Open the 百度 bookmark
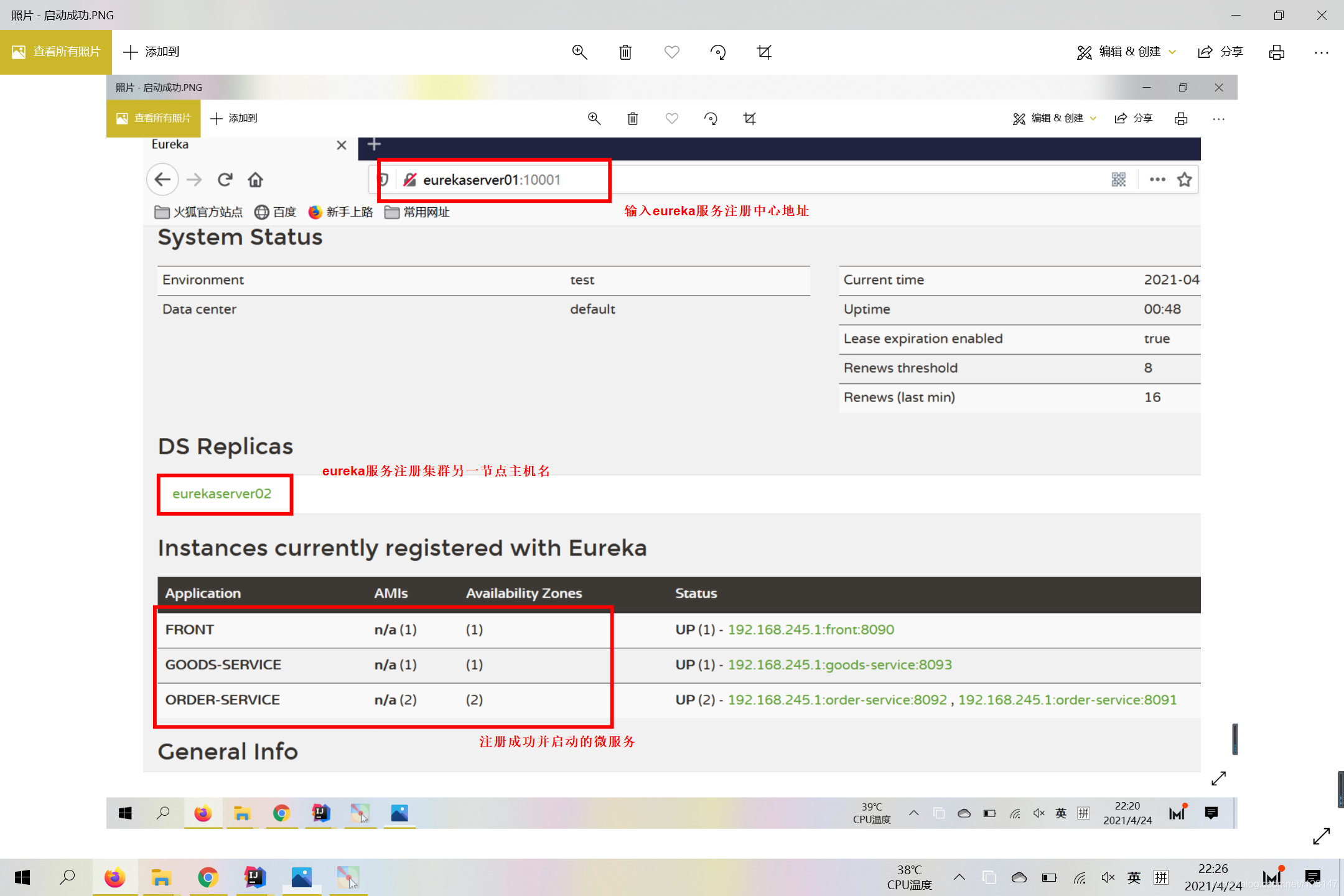 tap(276, 212)
